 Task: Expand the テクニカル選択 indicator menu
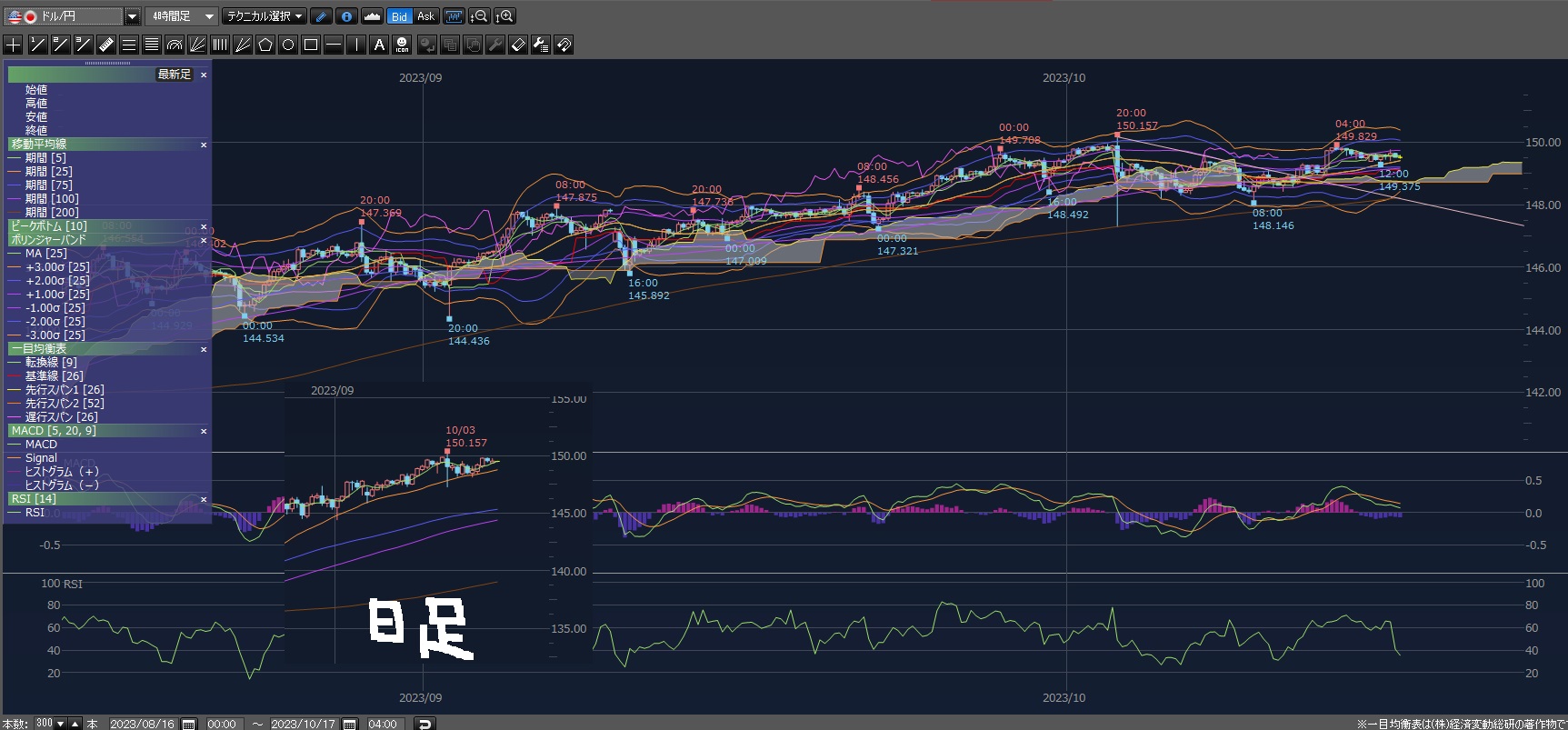[265, 16]
